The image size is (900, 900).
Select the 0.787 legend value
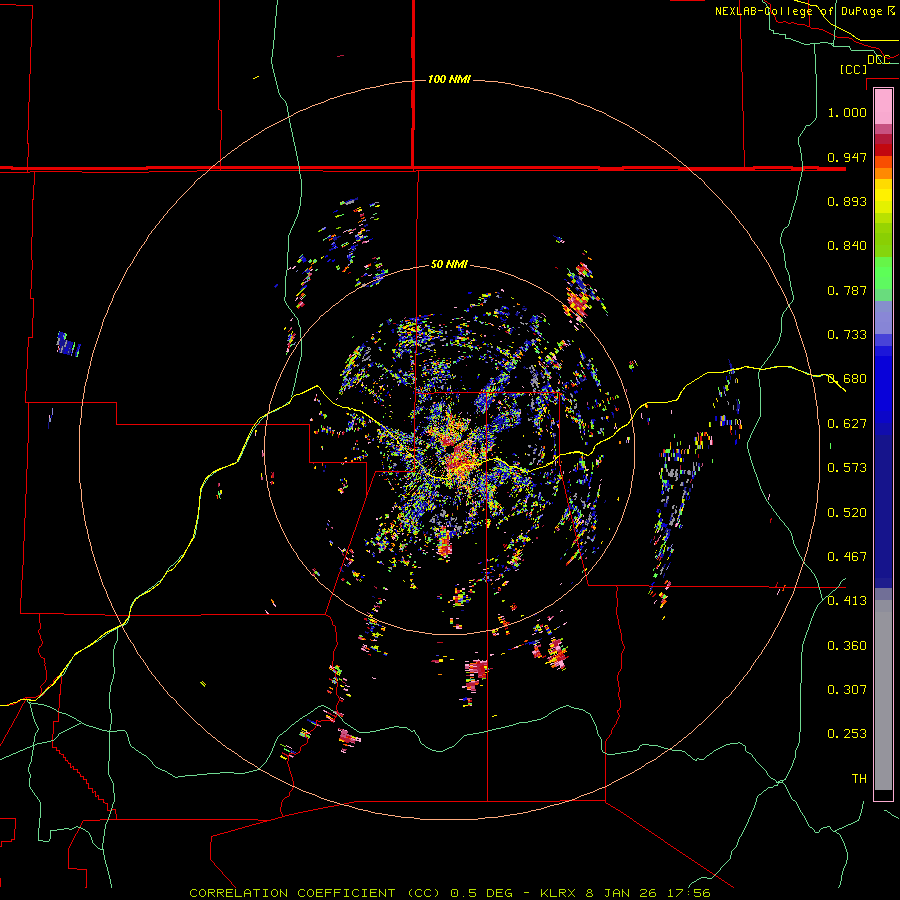[847, 290]
